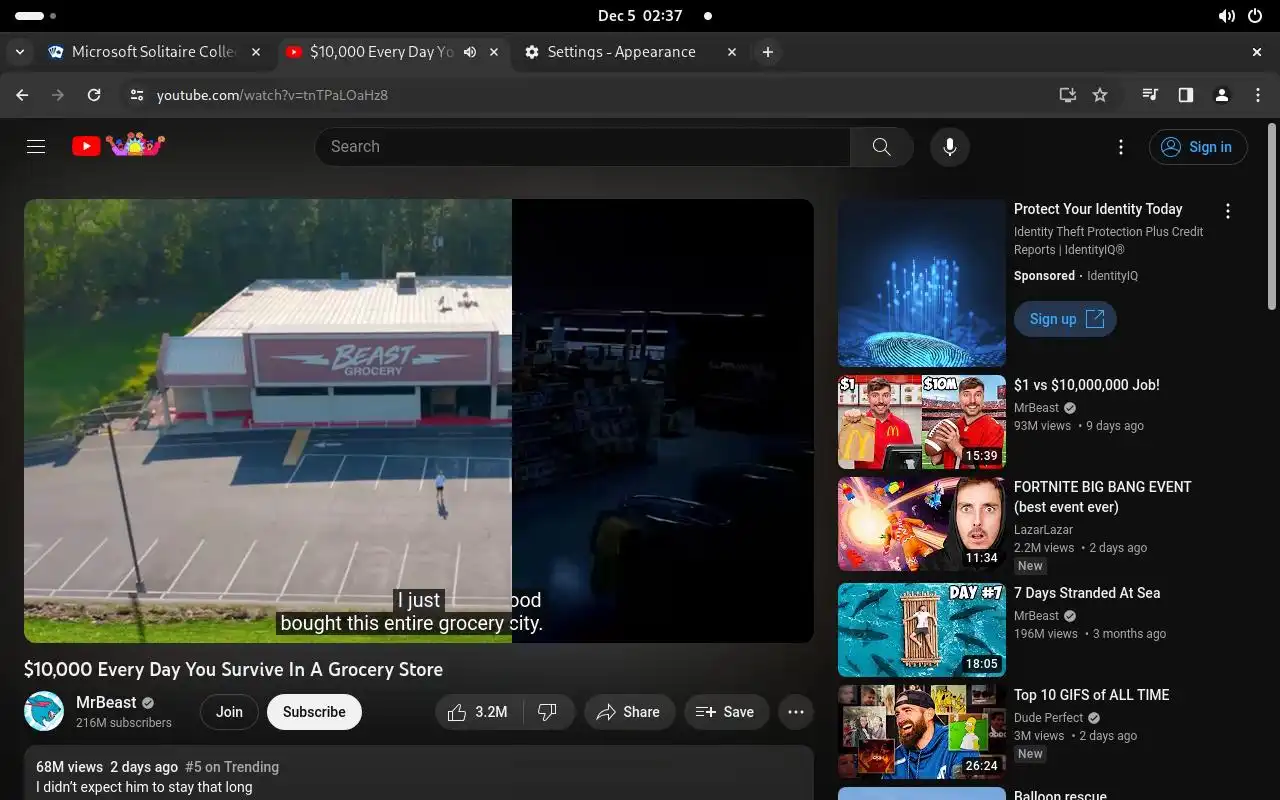The width and height of the screenshot is (1280, 800).
Task: Open system power menu
Action: [x=1255, y=16]
